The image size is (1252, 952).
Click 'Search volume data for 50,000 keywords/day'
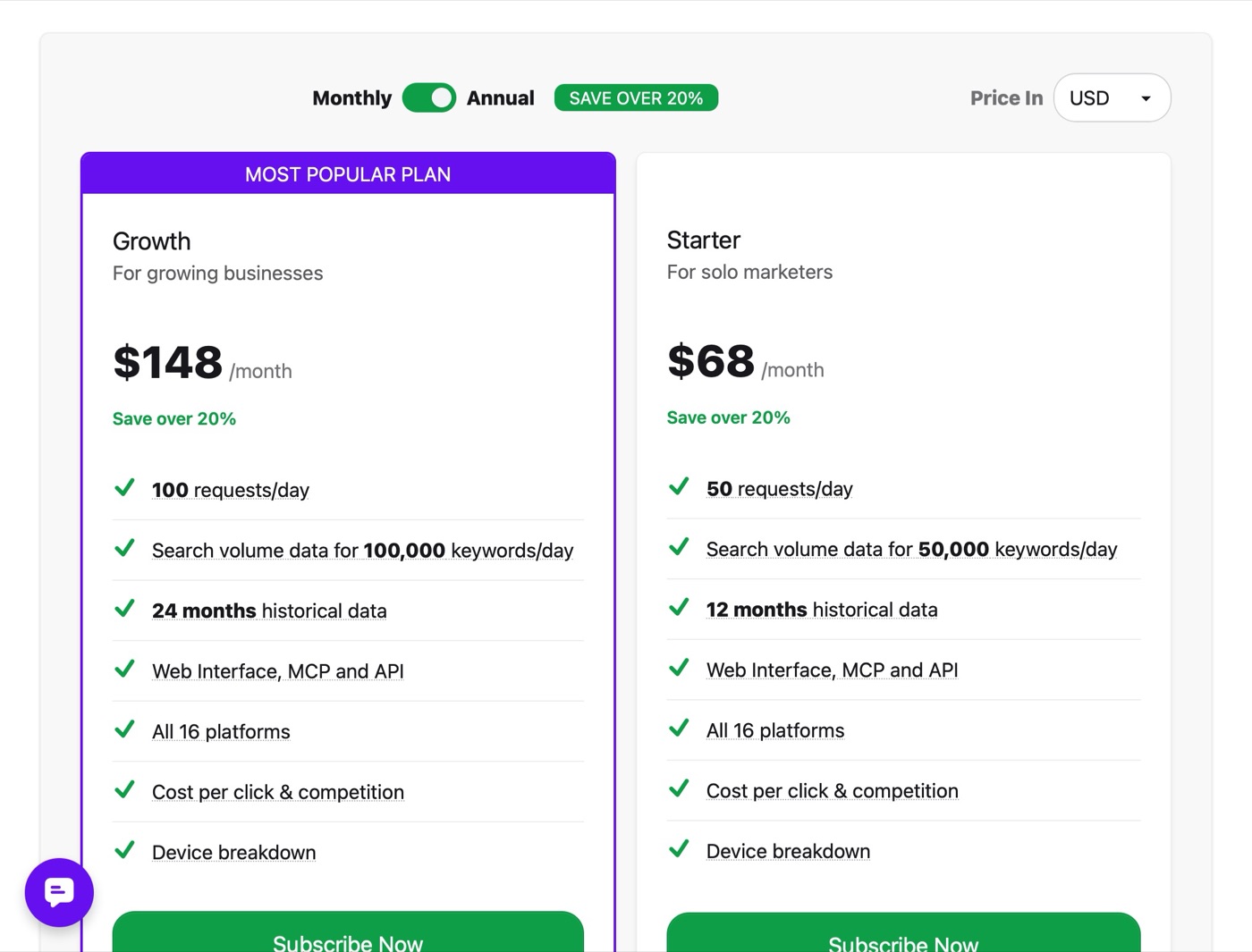pyautogui.click(x=911, y=550)
